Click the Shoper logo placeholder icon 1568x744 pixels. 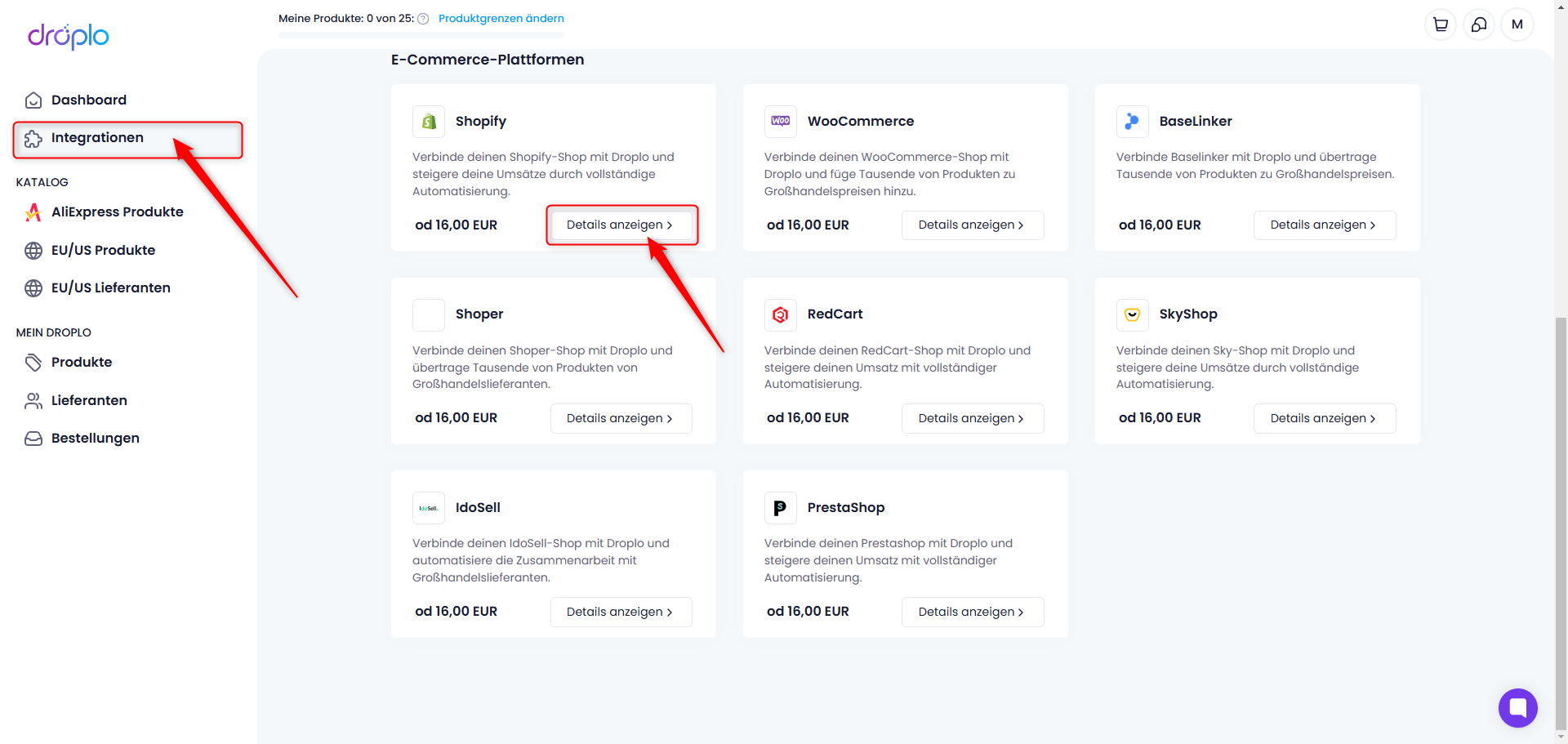(429, 314)
